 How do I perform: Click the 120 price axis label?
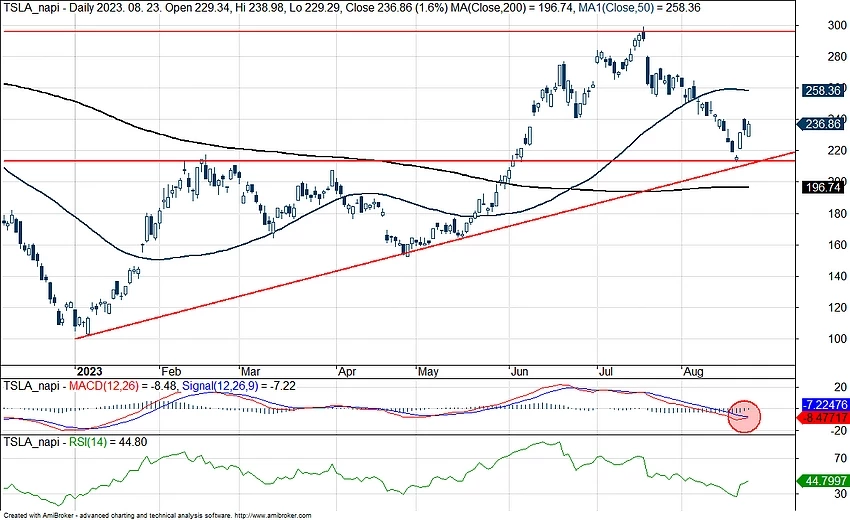pos(838,307)
